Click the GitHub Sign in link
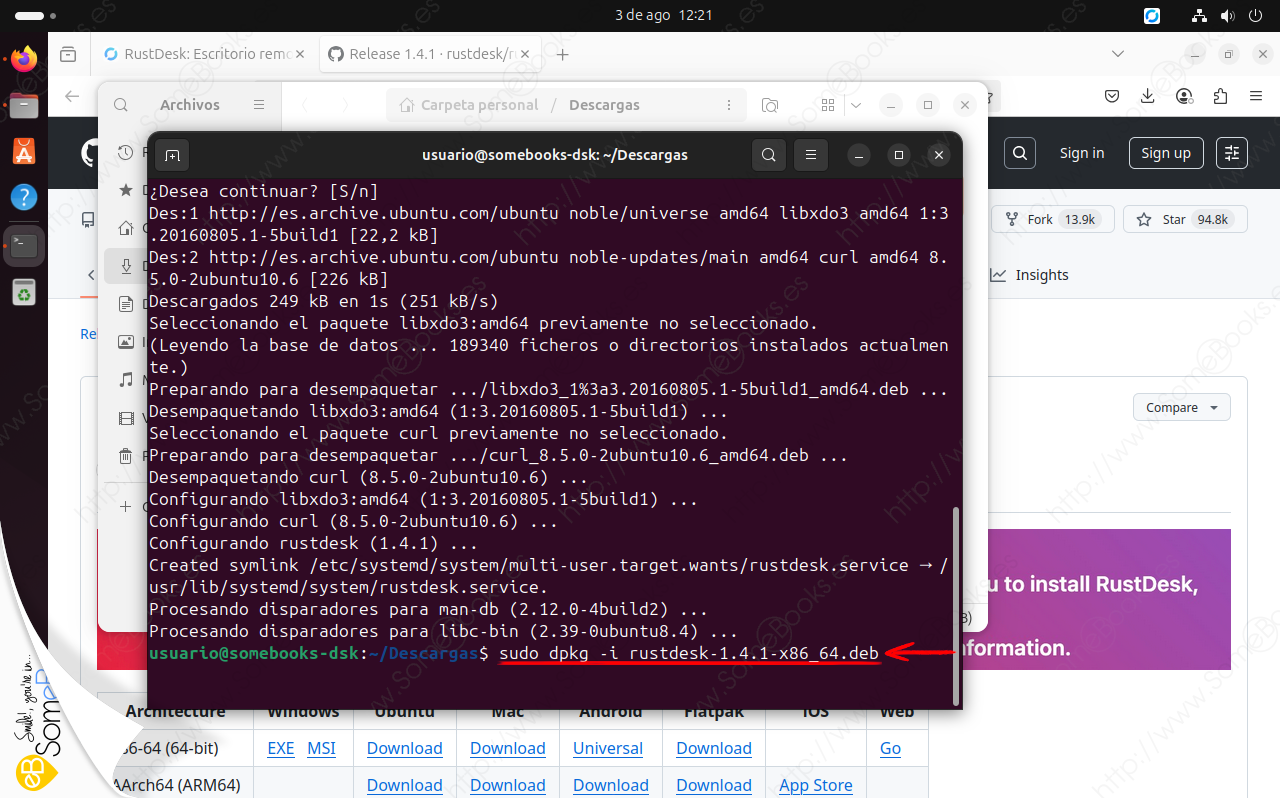The height and width of the screenshot is (798, 1280). pos(1082,153)
